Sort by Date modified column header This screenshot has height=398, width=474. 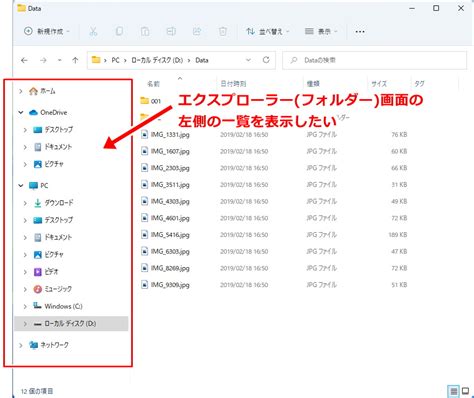tap(233, 84)
